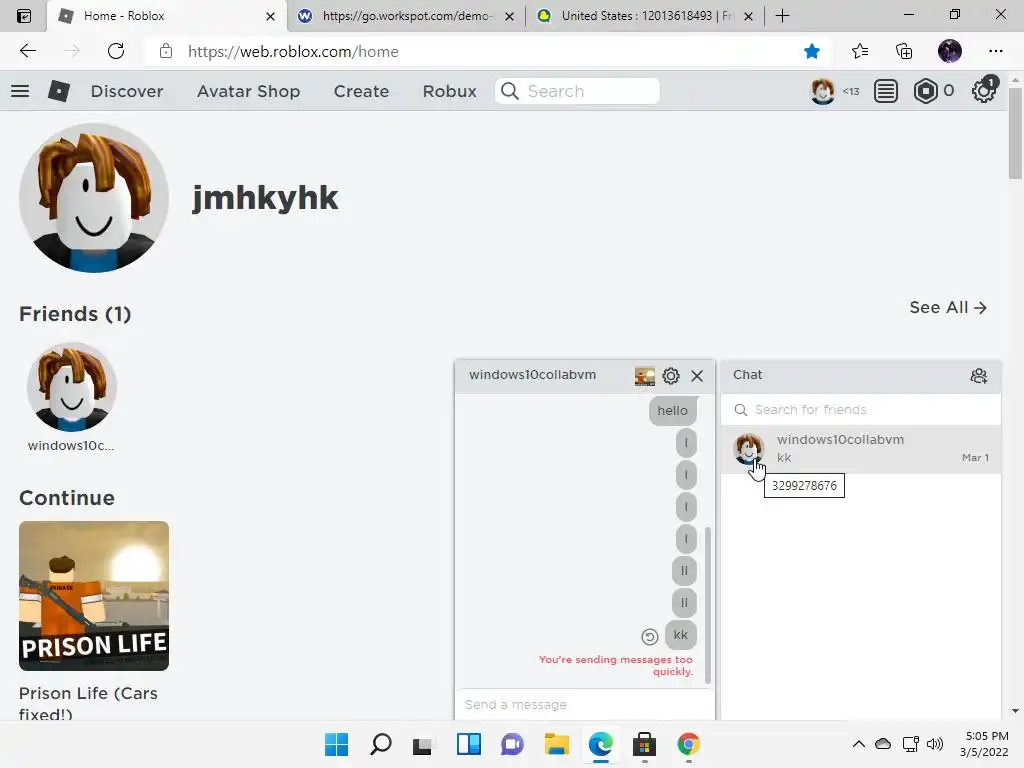Click the Robux balance hexagon icon

[x=925, y=91]
